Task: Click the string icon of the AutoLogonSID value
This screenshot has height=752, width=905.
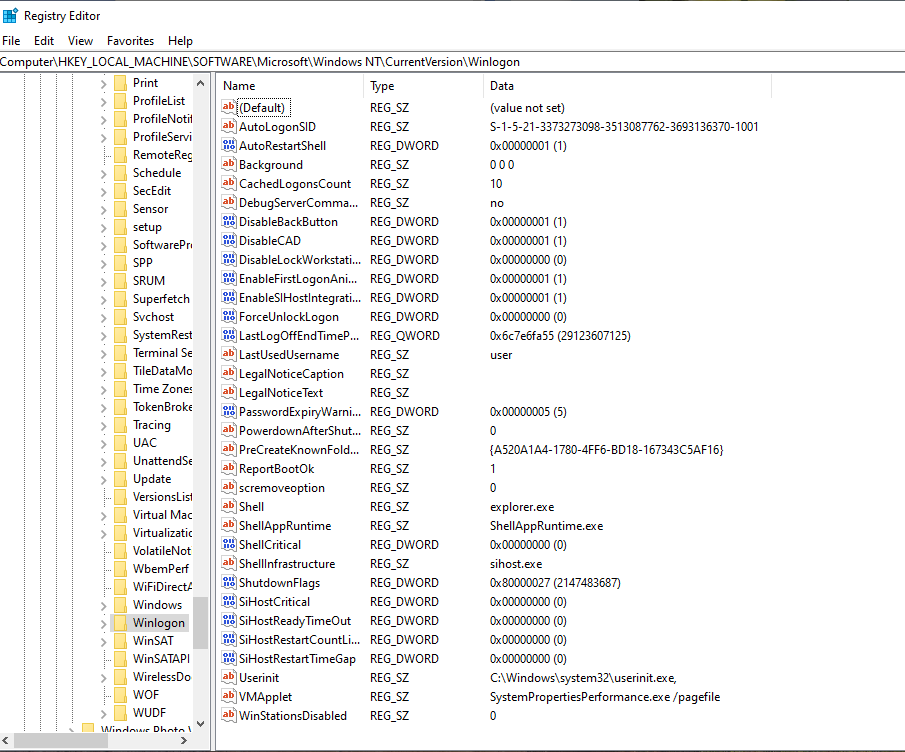Action: click(x=229, y=126)
